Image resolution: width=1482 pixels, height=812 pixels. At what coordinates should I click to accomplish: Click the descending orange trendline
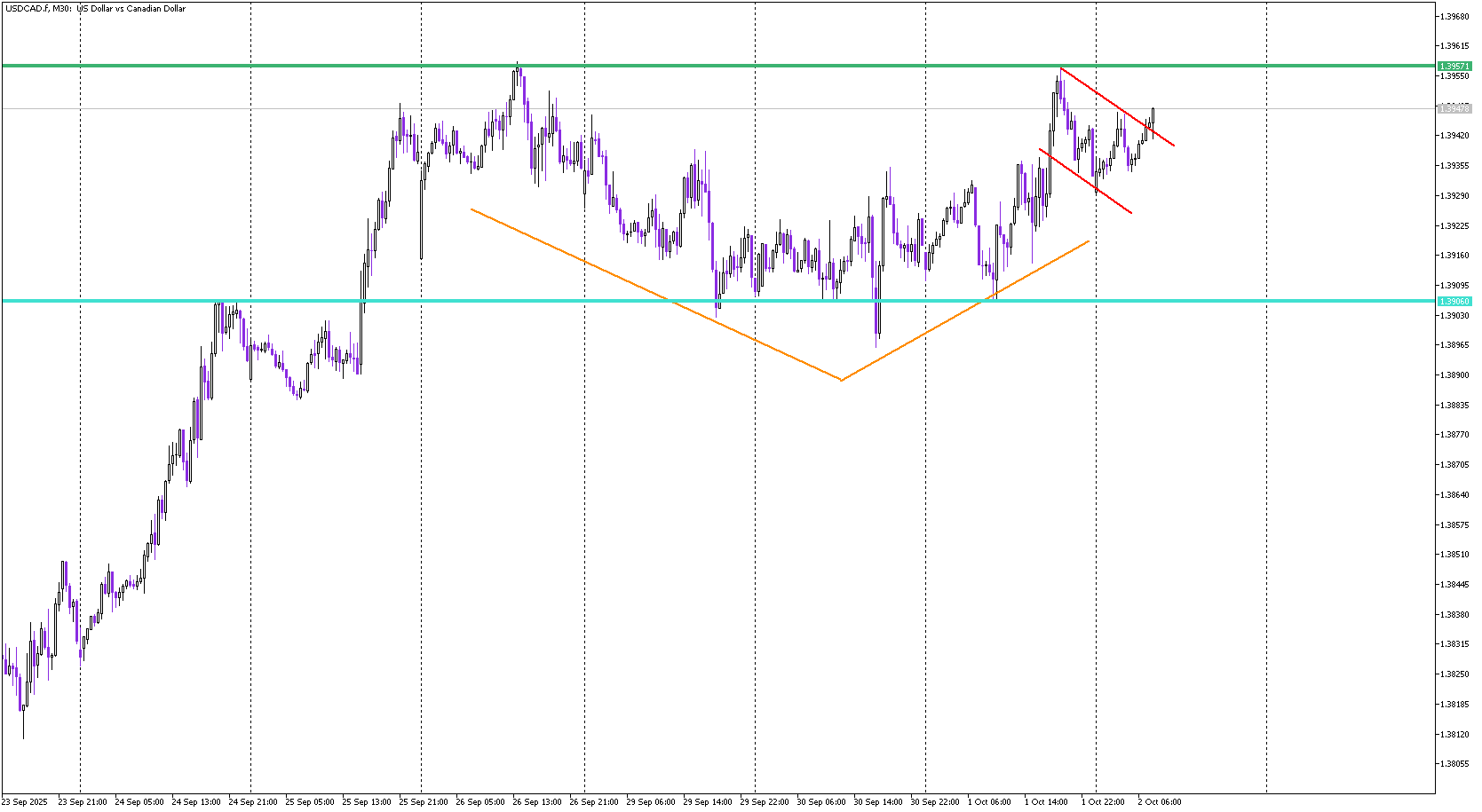pos(657,296)
